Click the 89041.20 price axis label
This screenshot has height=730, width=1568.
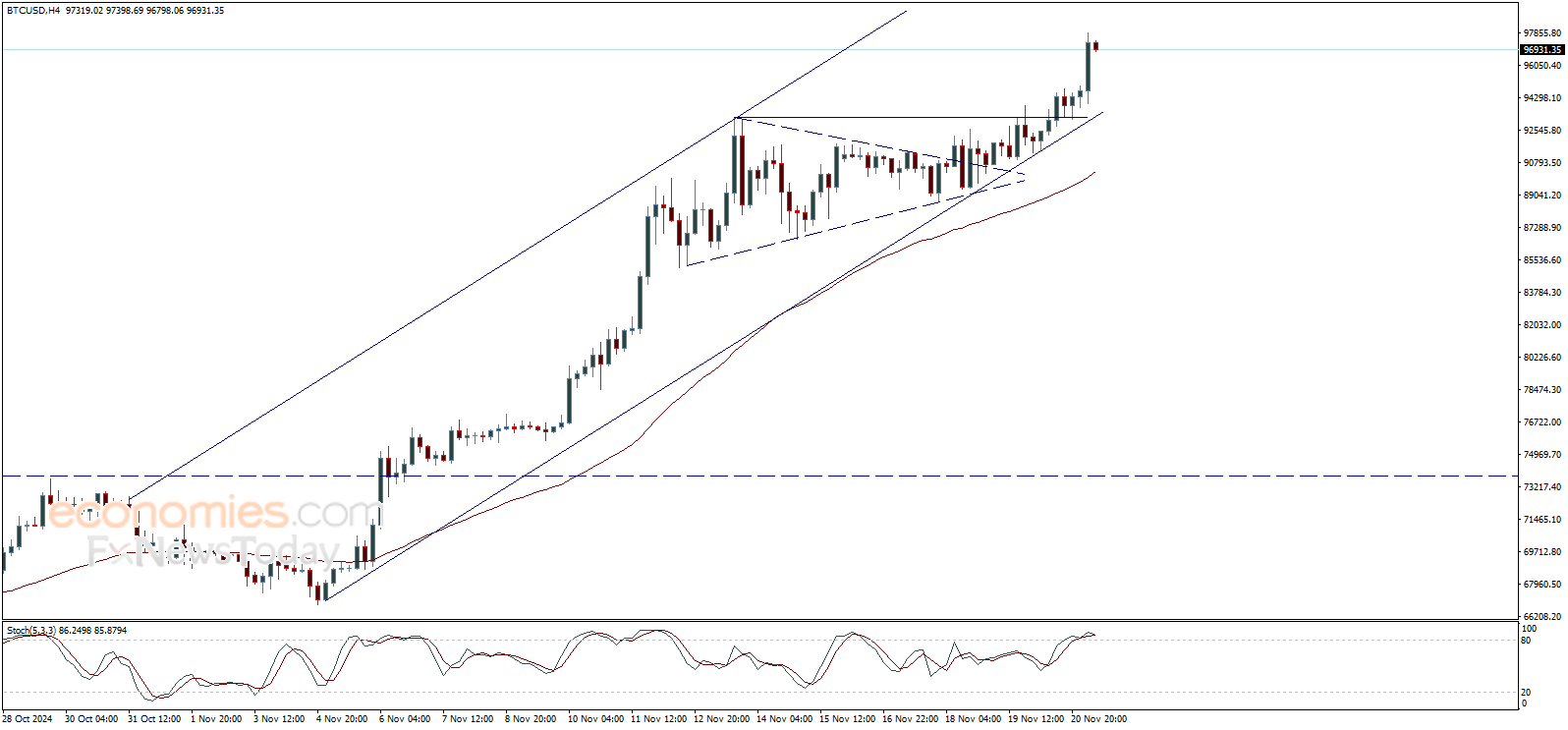(x=1542, y=196)
